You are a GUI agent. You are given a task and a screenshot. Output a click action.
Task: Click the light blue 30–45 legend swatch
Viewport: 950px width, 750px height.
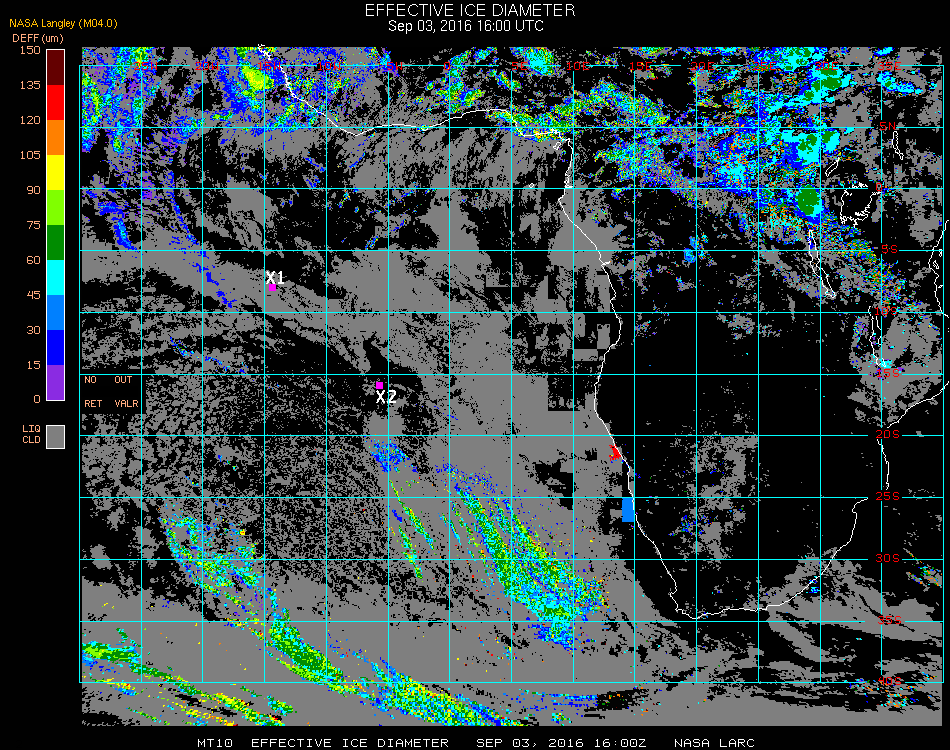[x=56, y=313]
